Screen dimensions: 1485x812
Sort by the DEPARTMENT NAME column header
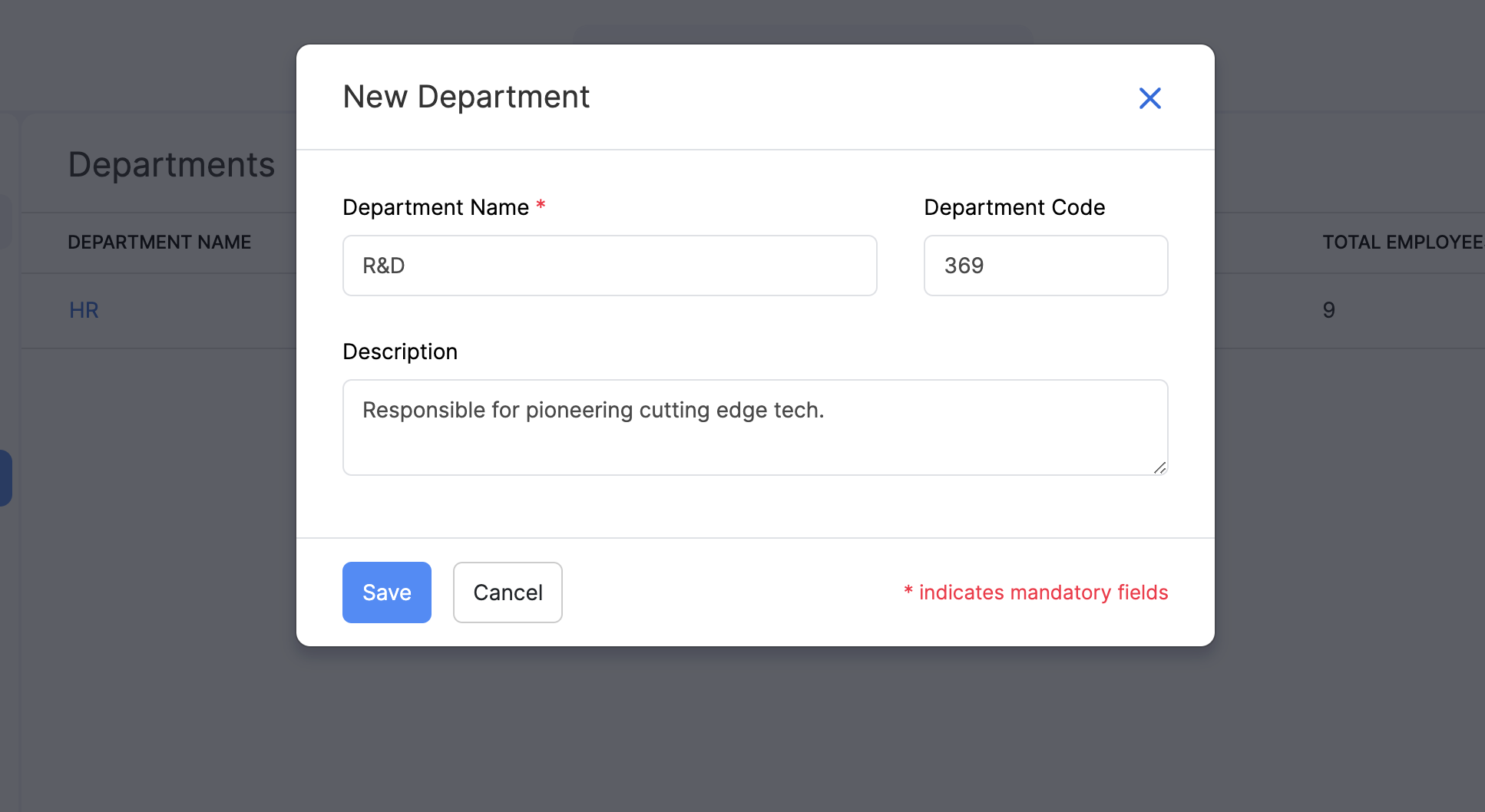point(159,242)
